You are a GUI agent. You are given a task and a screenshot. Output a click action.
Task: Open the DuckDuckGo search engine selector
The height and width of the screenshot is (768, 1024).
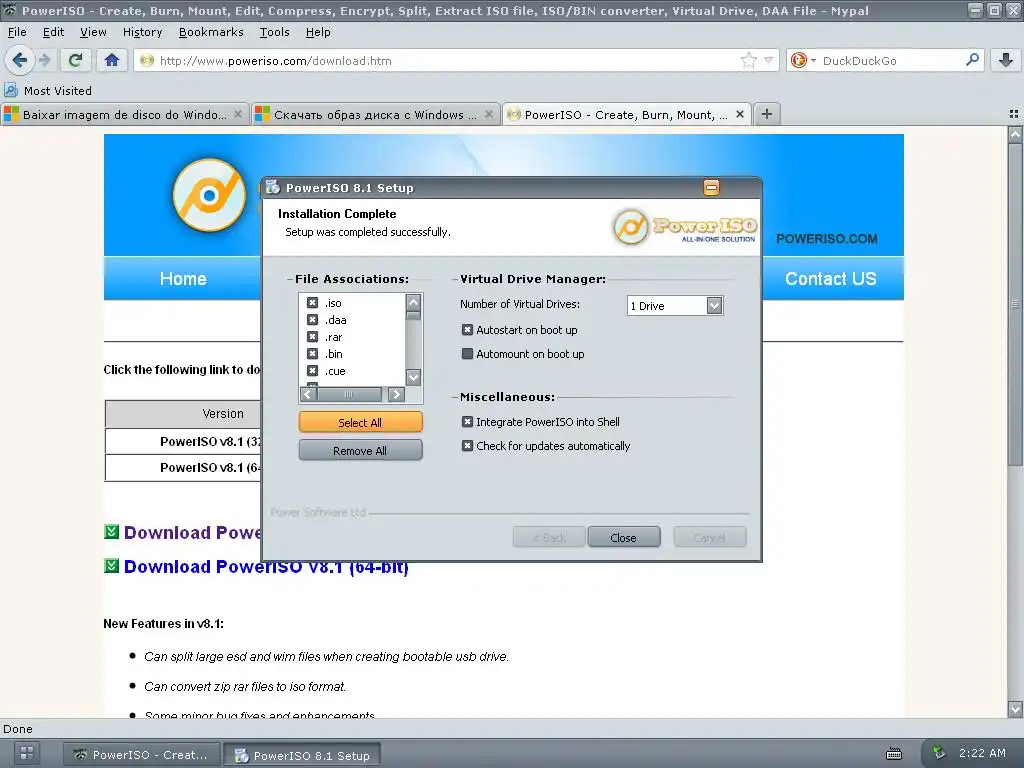803,61
